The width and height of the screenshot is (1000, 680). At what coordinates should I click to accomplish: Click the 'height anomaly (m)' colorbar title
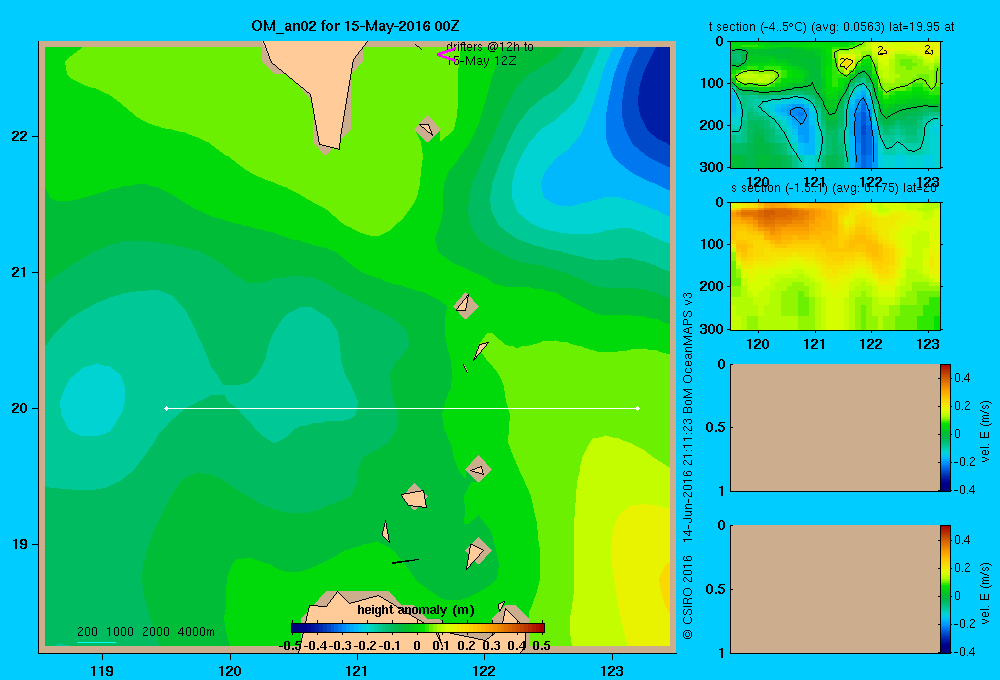[416, 610]
